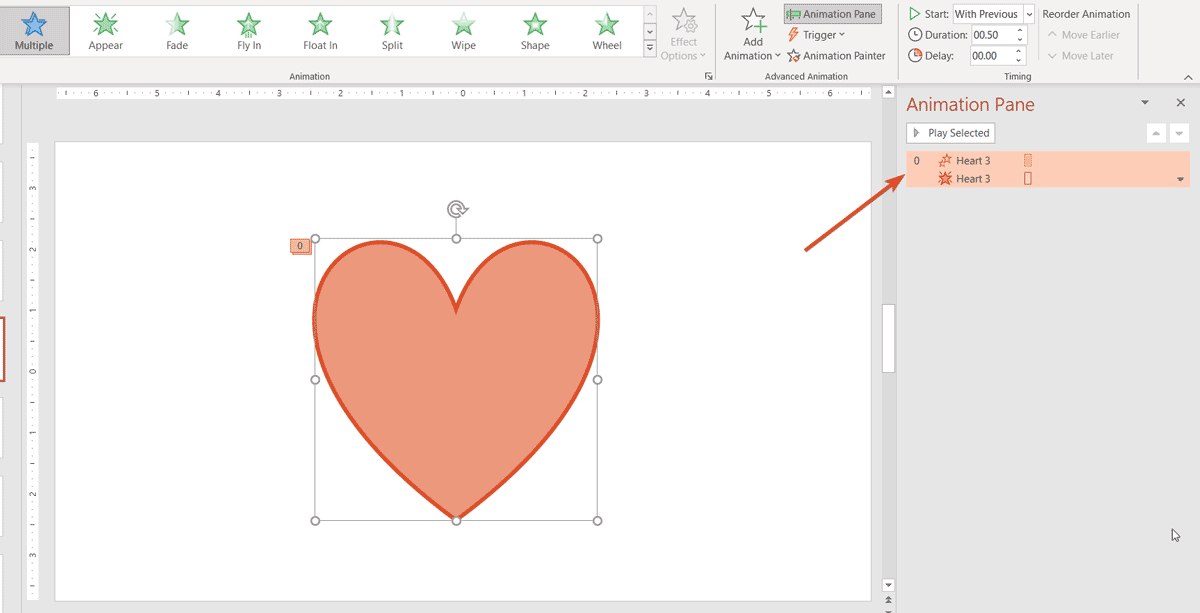Open second Heart 3 animation options arrow
This screenshot has width=1200, height=613.
tap(1180, 180)
